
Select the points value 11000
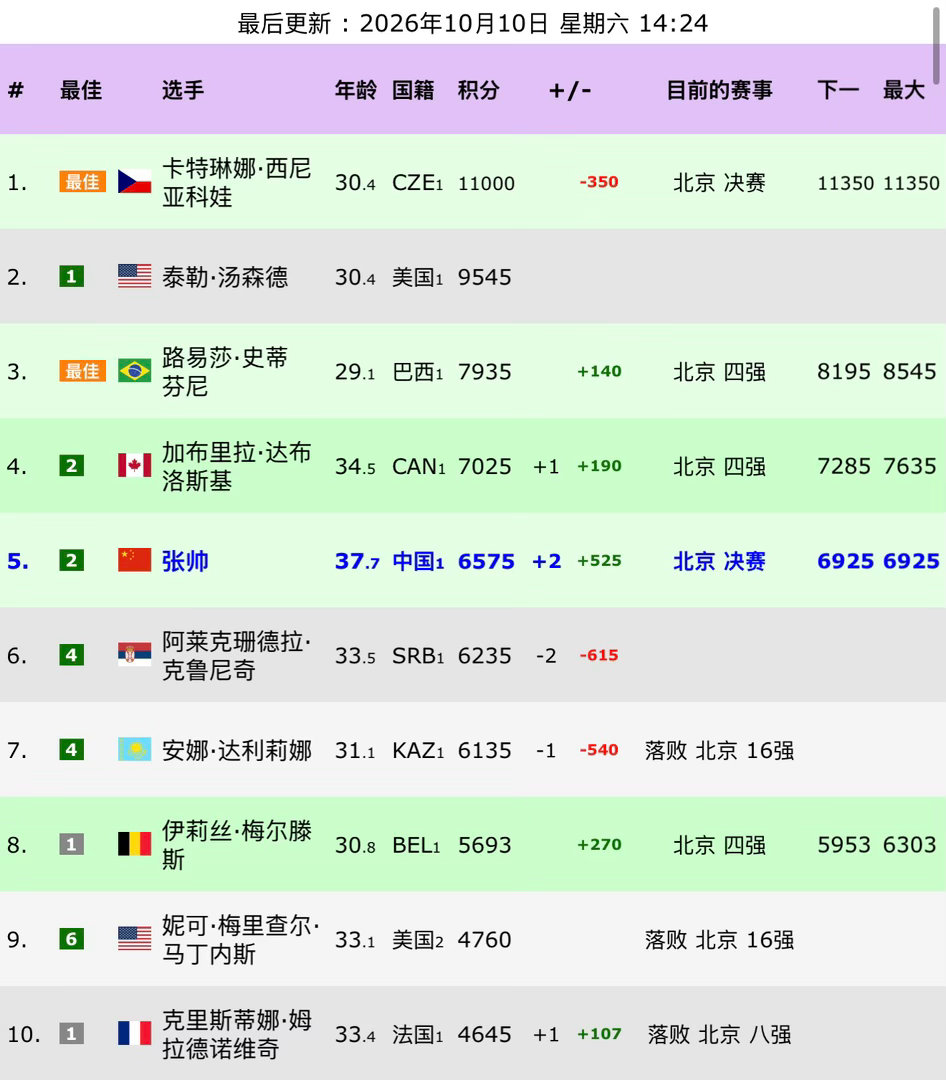point(486,183)
